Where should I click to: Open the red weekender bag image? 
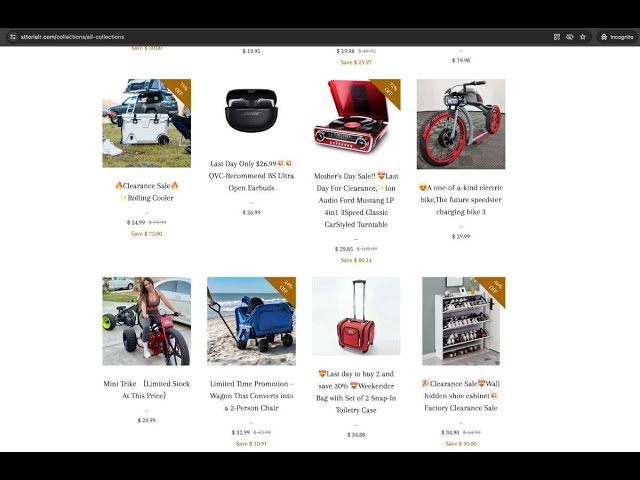pyautogui.click(x=356, y=316)
